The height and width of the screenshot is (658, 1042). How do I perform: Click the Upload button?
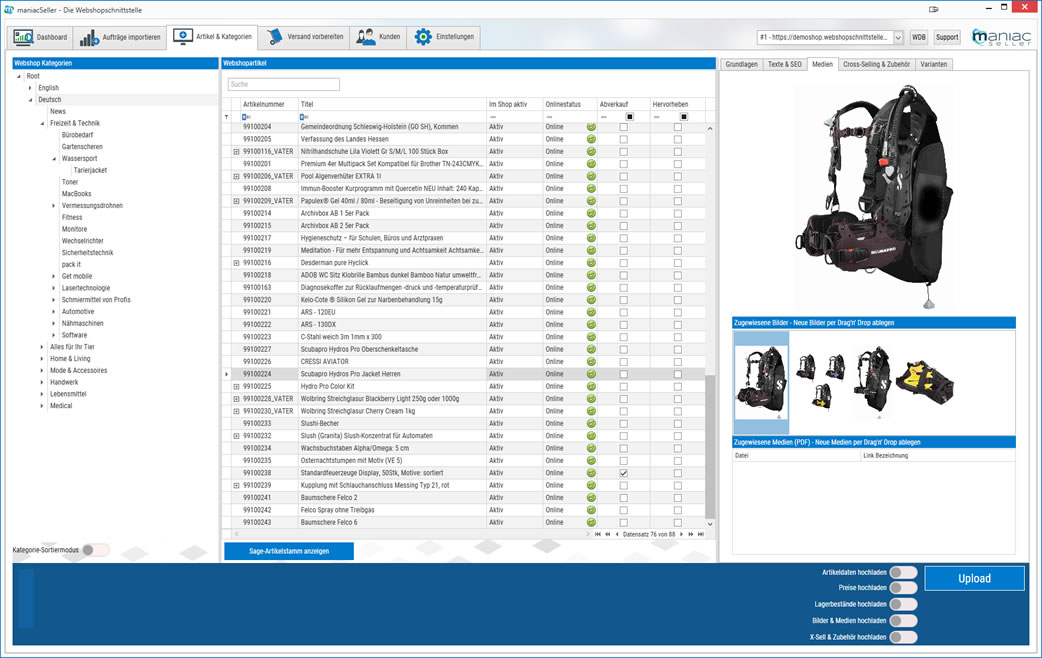tap(974, 578)
